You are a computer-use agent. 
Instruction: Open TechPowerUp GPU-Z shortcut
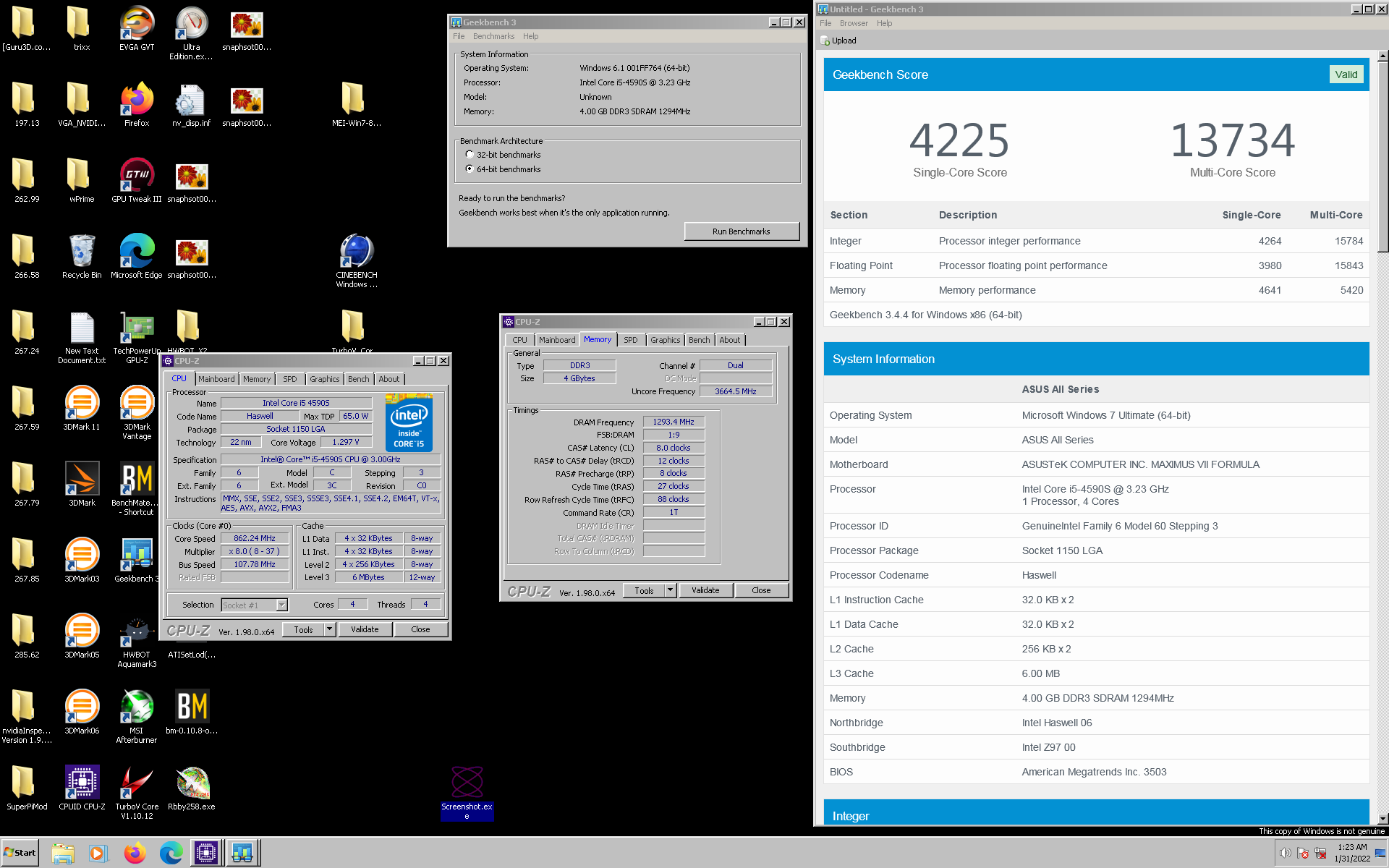[137, 336]
